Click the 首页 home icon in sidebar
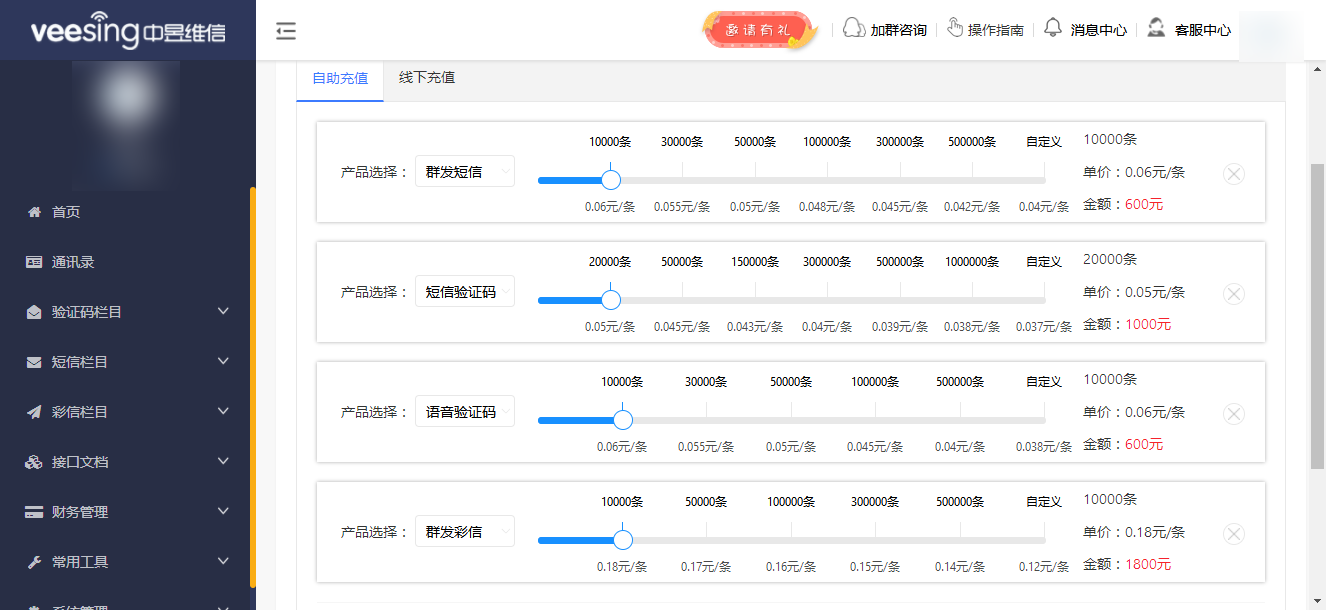Viewport: 1326px width, 610px height. coord(37,211)
